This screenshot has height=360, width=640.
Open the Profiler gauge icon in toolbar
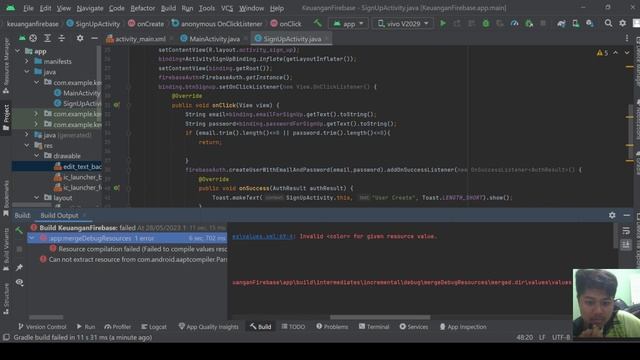click(x=514, y=24)
